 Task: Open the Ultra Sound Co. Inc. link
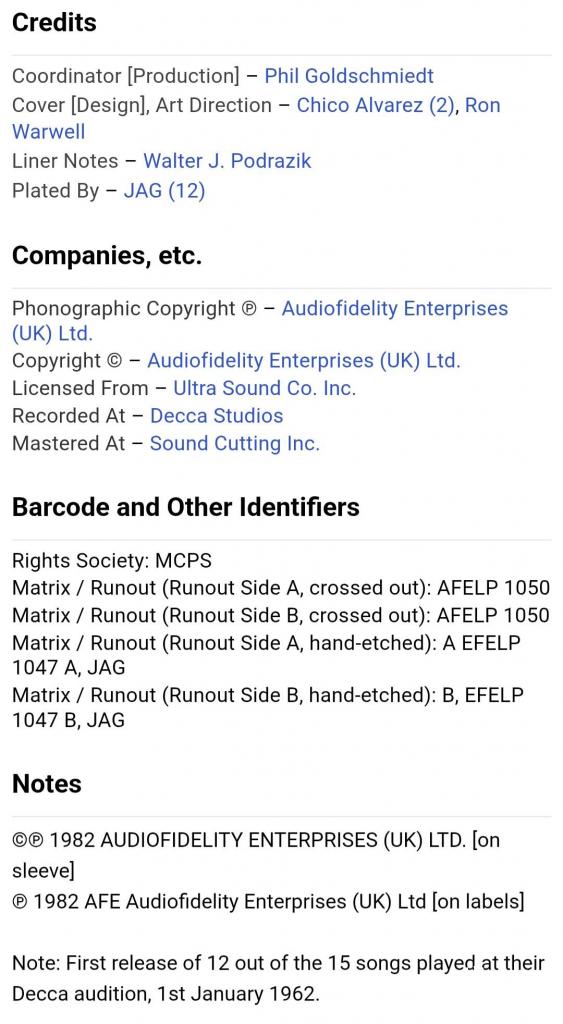click(x=265, y=389)
